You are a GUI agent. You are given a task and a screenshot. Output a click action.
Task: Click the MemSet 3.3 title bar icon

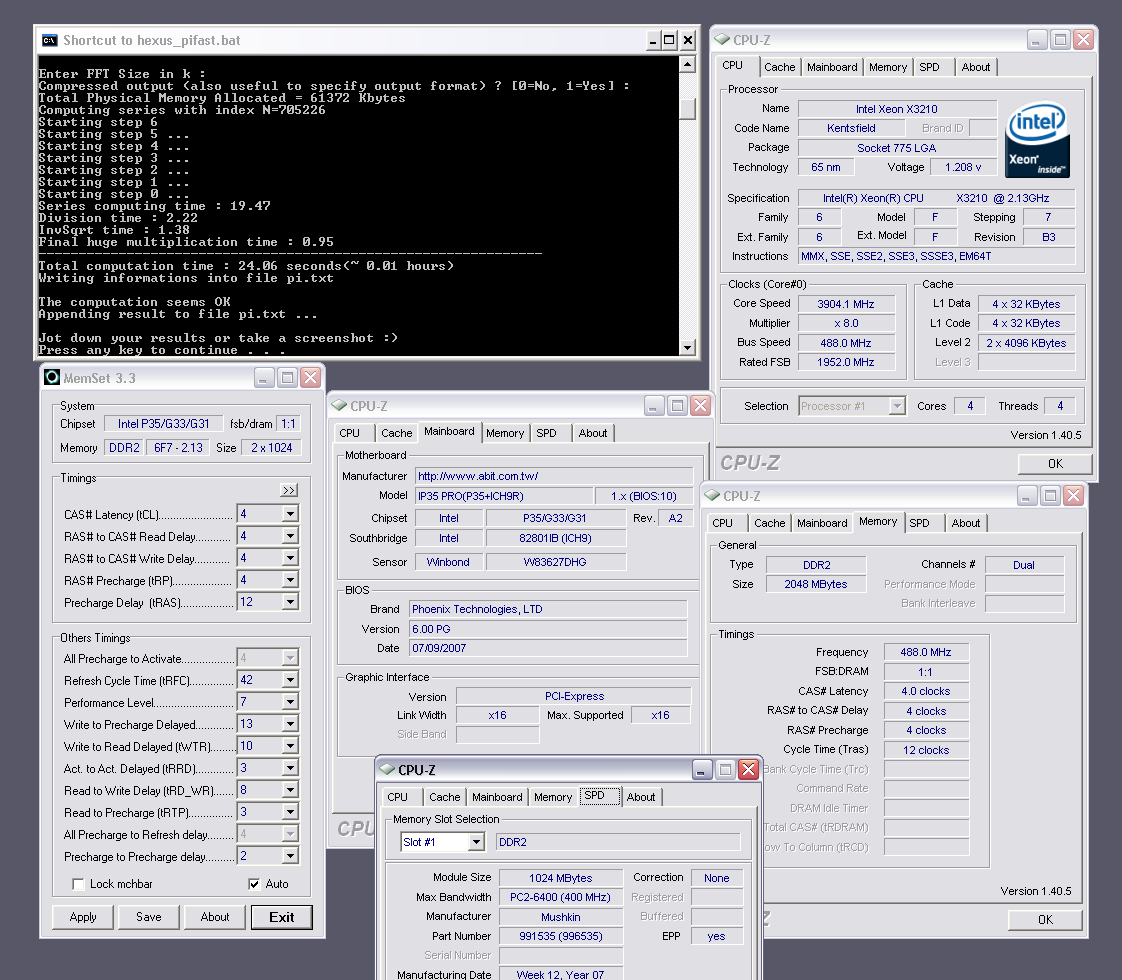(52, 378)
